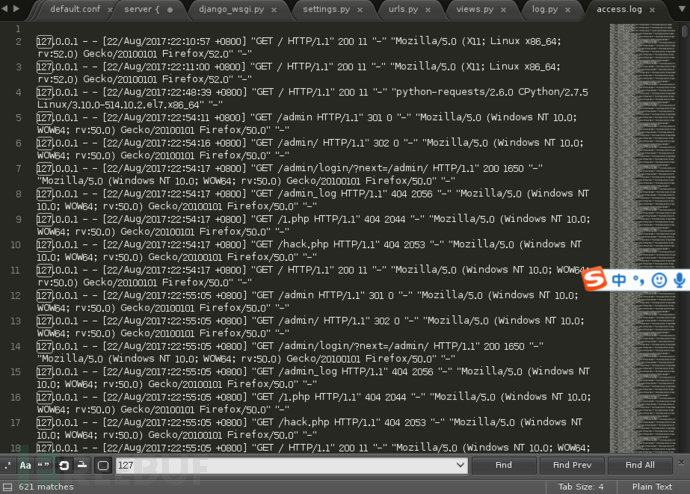Click line number 10 in gutter
Viewport: 690px width, 494px height.
tap(15, 245)
